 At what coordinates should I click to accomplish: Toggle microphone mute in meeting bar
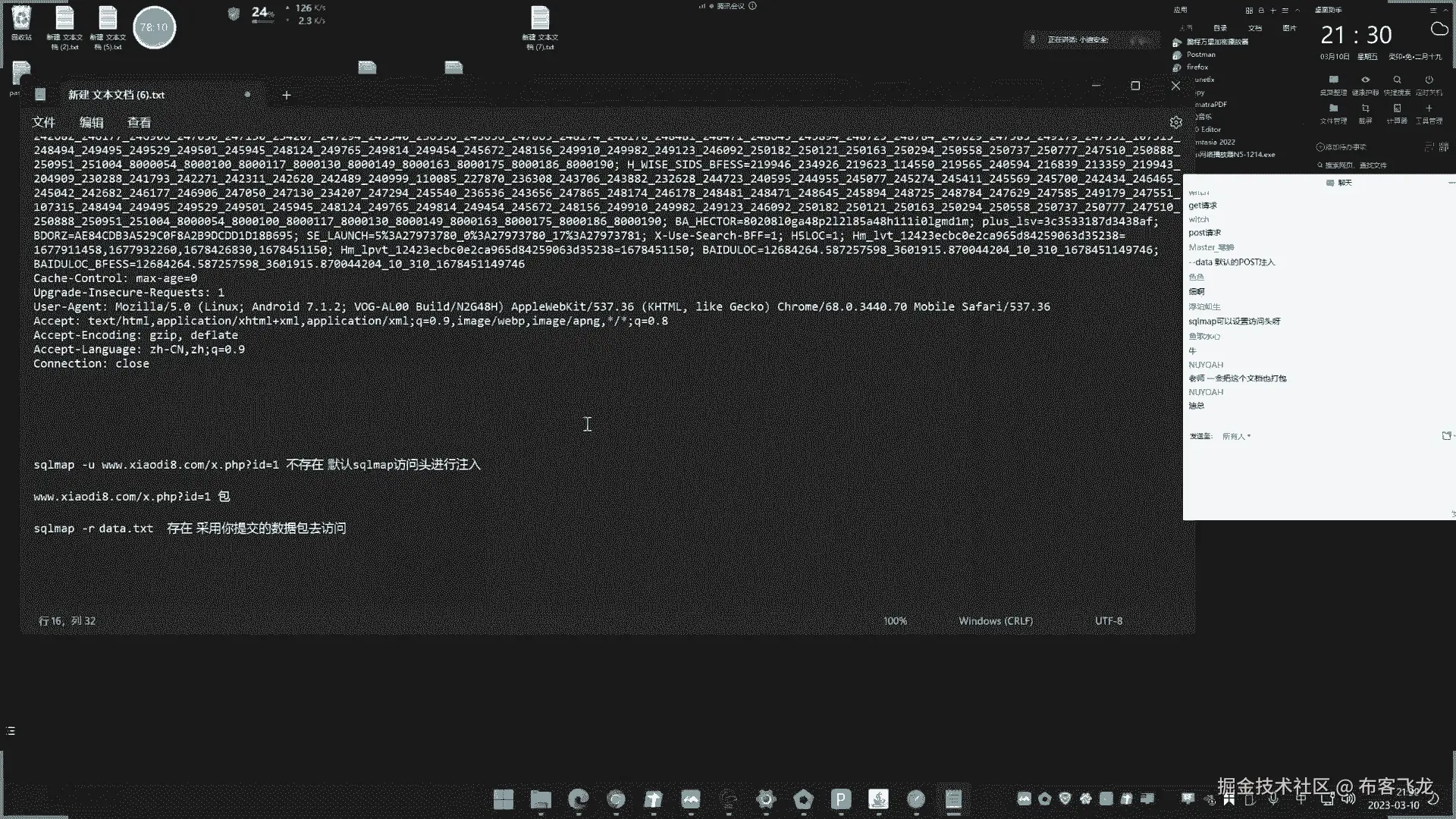[x=1032, y=39]
